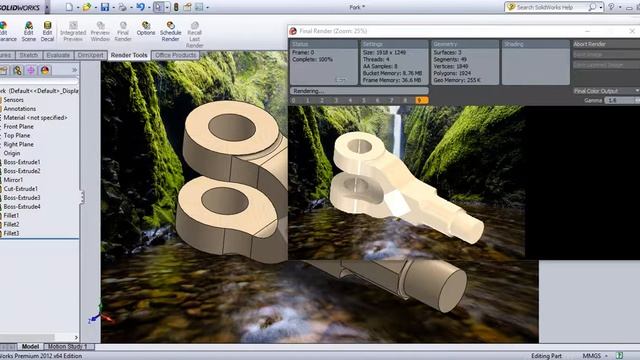The image size is (640, 360).
Task: Expand the SolidWorks menu arrow beside logo
Action: tap(47, 7)
